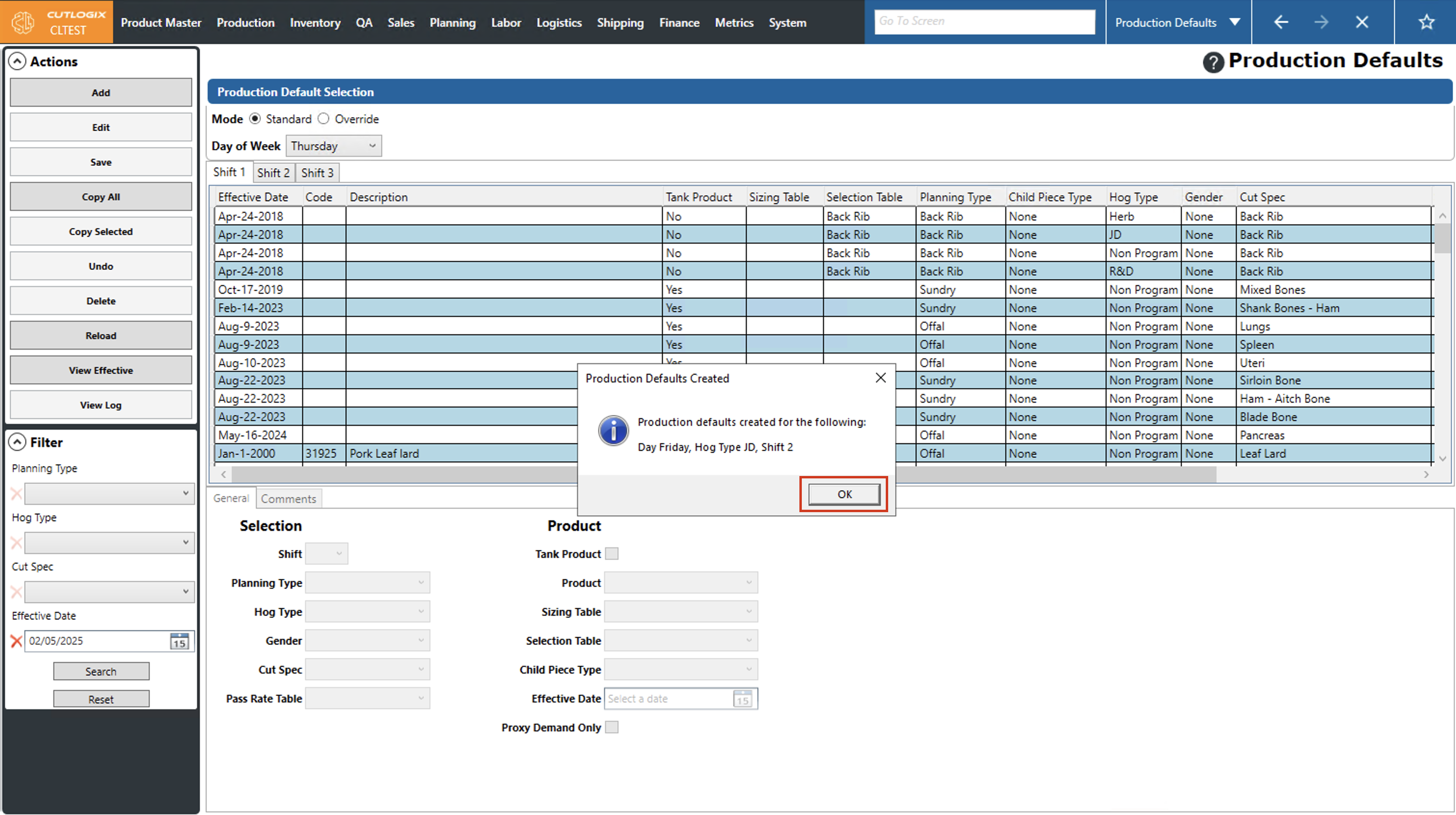Clear the Effective Date filter red X

click(16, 641)
